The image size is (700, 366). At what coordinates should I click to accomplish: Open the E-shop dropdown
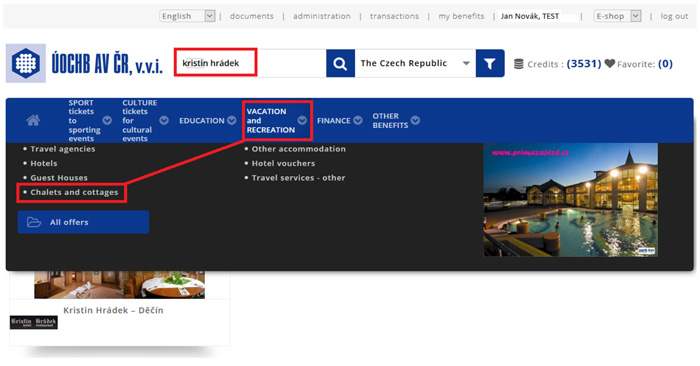tap(618, 16)
